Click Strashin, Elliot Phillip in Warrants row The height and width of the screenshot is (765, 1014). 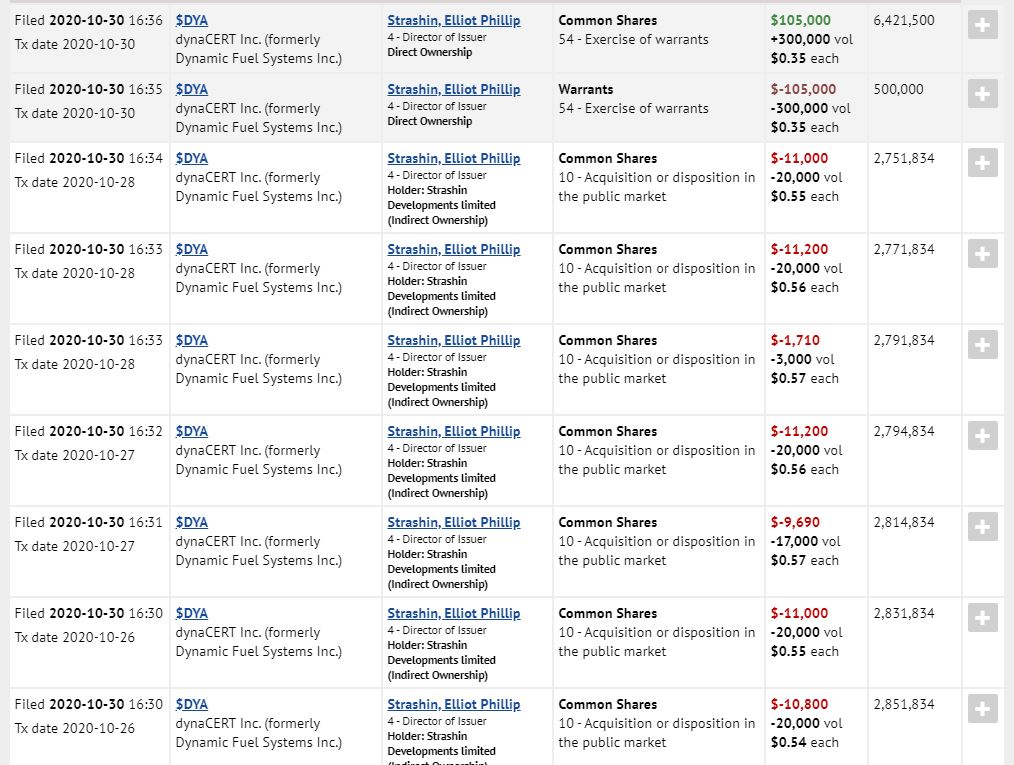(454, 89)
